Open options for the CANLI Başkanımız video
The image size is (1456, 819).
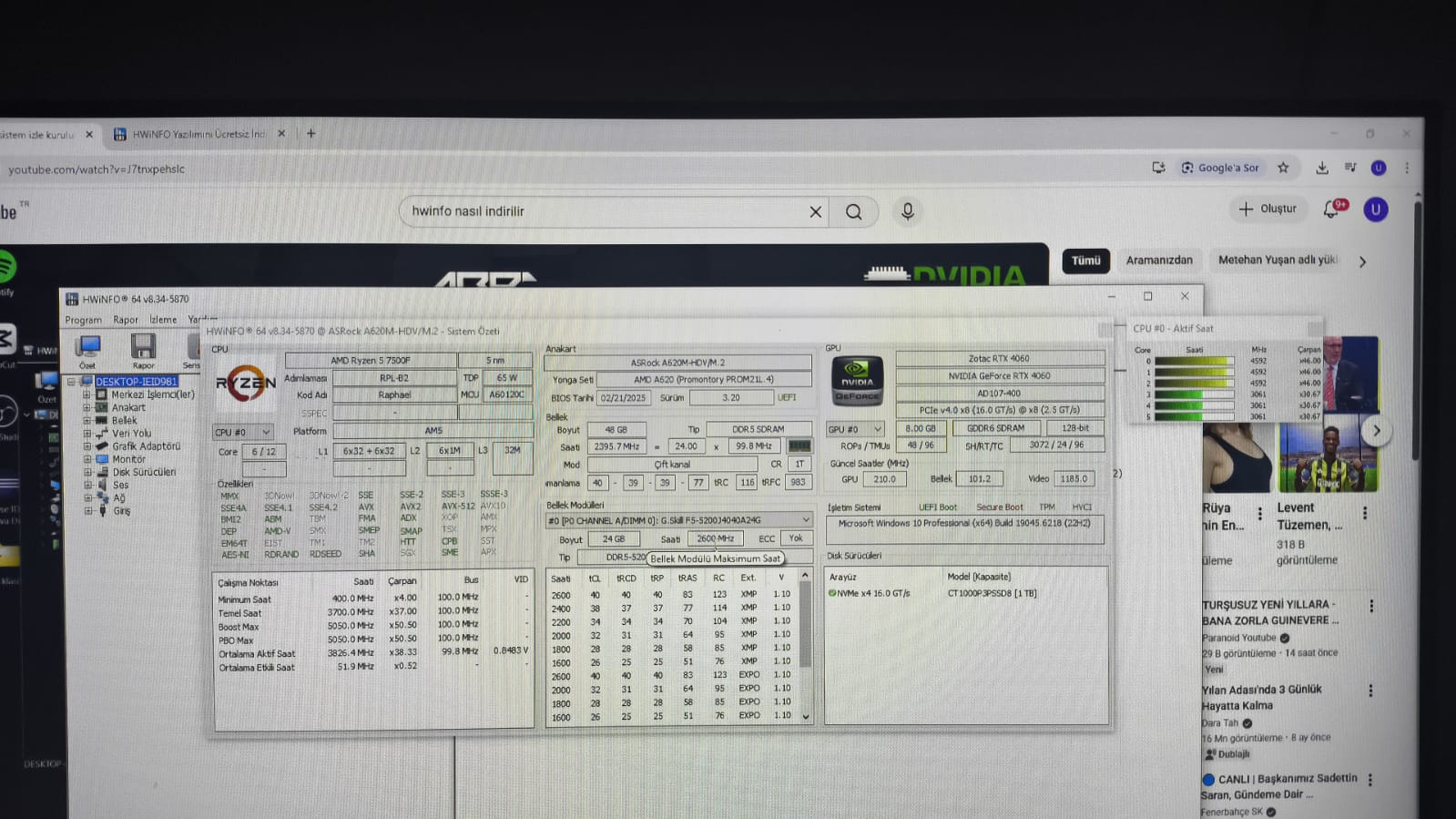tap(1370, 780)
